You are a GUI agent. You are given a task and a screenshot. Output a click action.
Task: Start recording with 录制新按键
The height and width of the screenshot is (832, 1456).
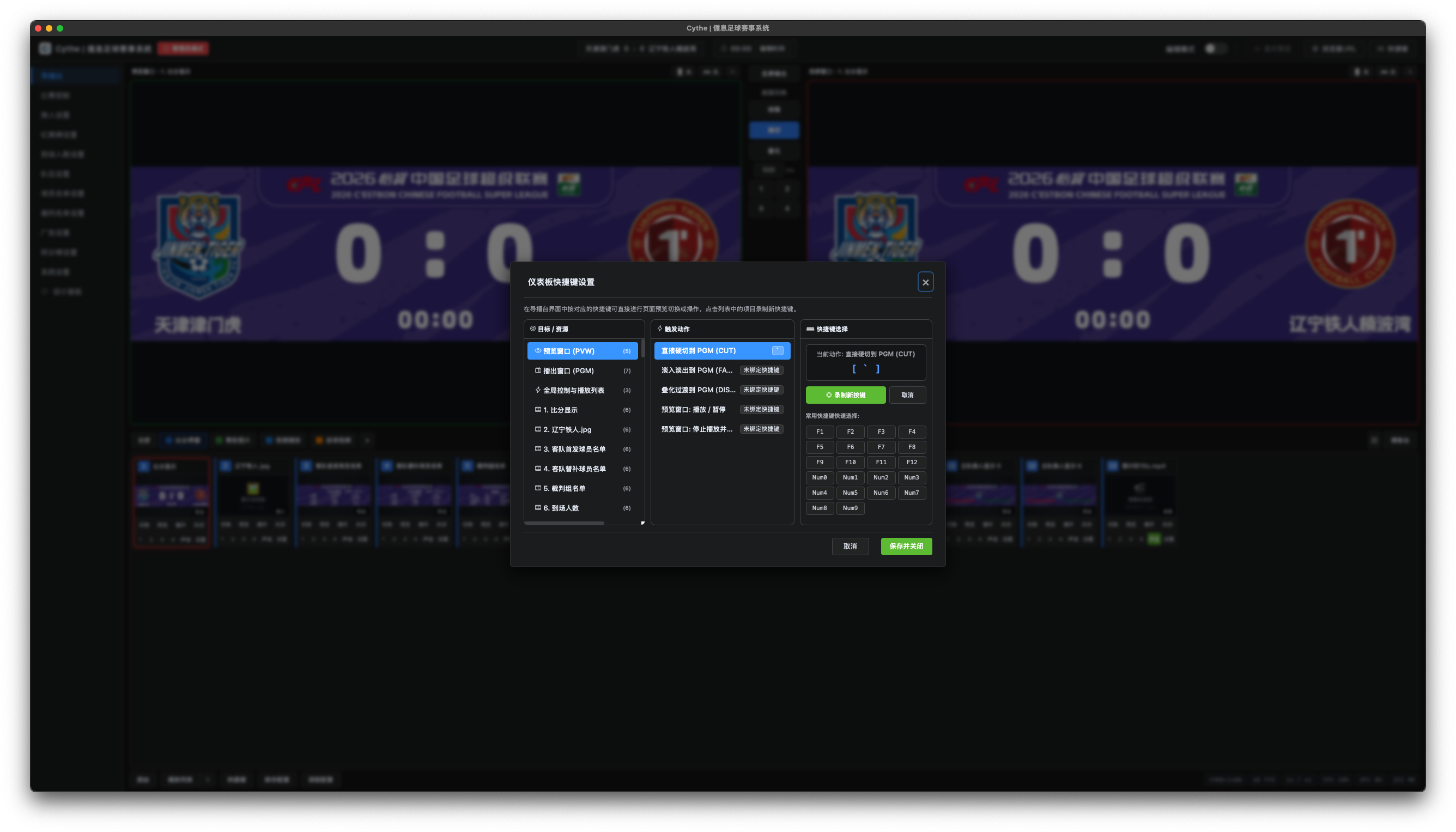pyautogui.click(x=845, y=395)
